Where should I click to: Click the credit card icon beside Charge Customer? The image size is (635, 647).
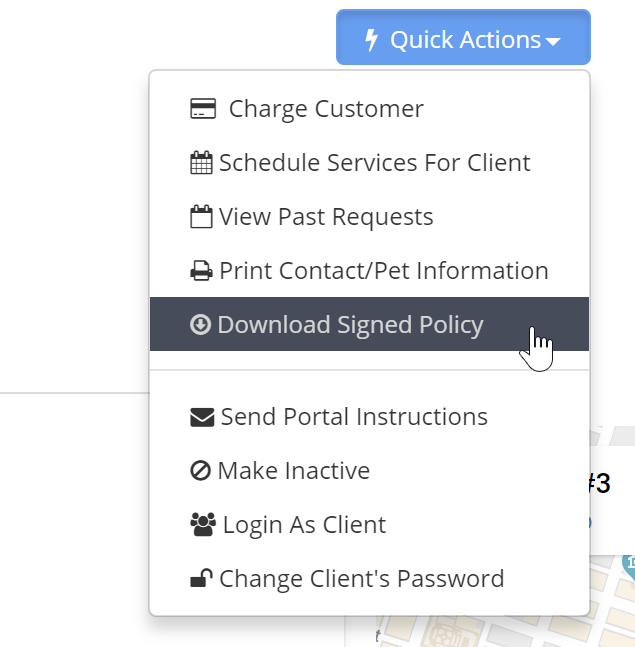click(203, 109)
